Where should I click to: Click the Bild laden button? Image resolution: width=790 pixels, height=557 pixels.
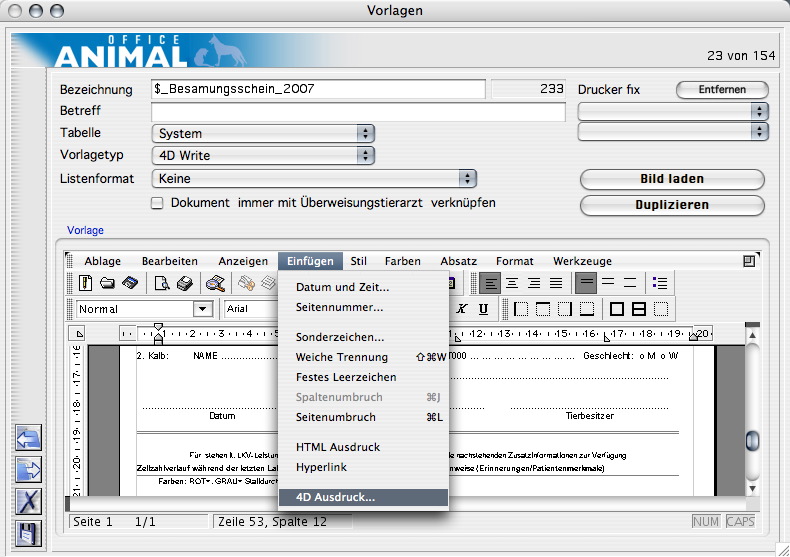[x=671, y=180]
